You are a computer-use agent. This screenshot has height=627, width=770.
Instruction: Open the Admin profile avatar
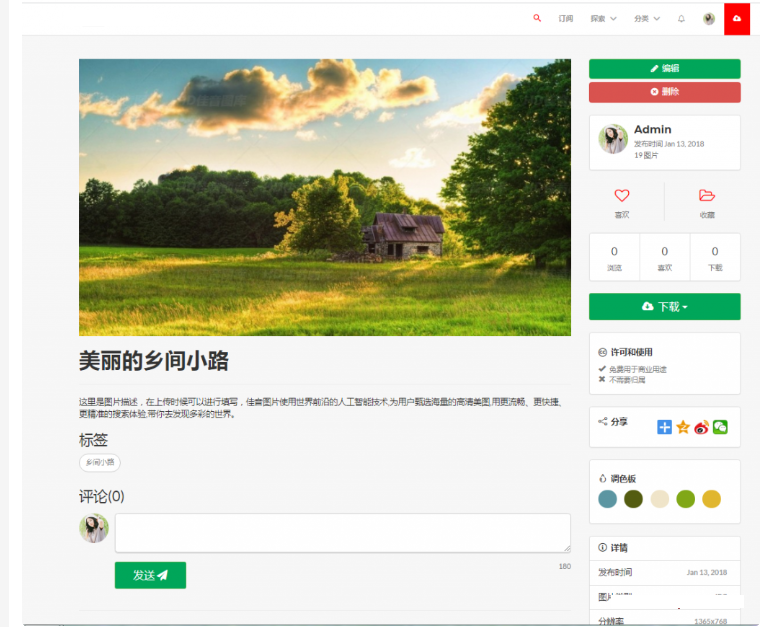pyautogui.click(x=613, y=139)
